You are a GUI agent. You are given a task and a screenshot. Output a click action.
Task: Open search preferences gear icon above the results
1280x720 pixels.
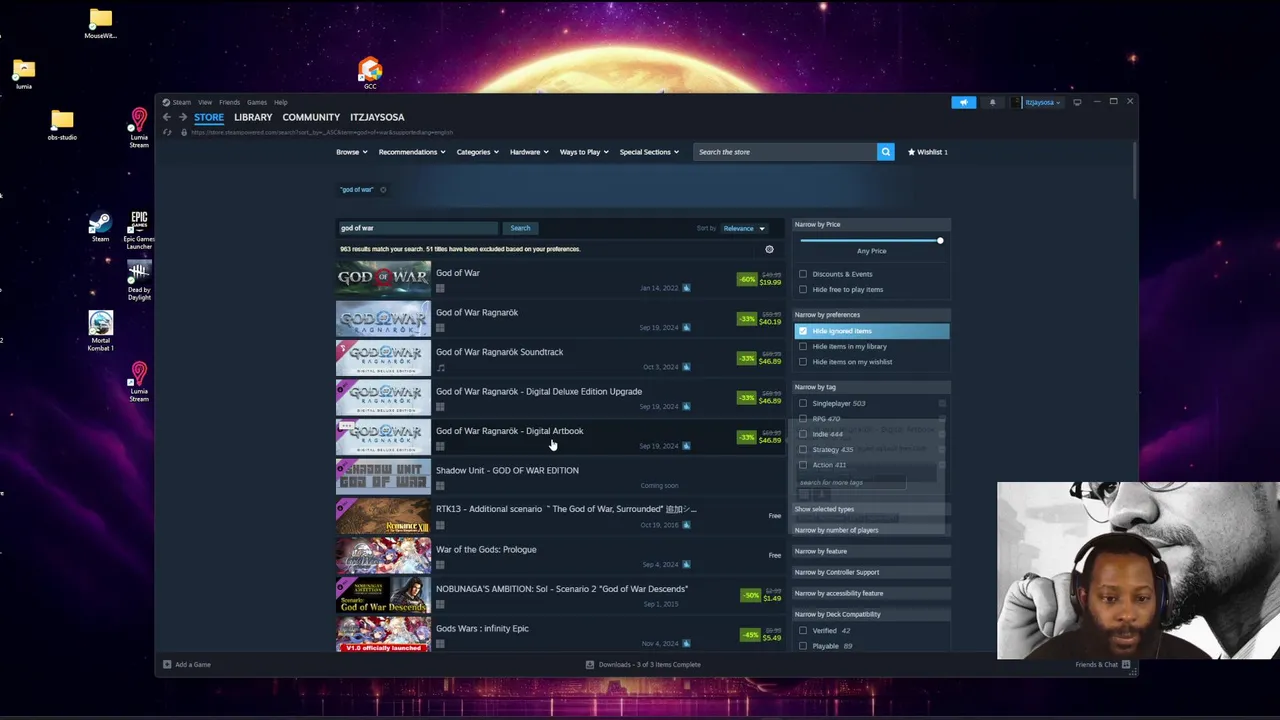769,249
